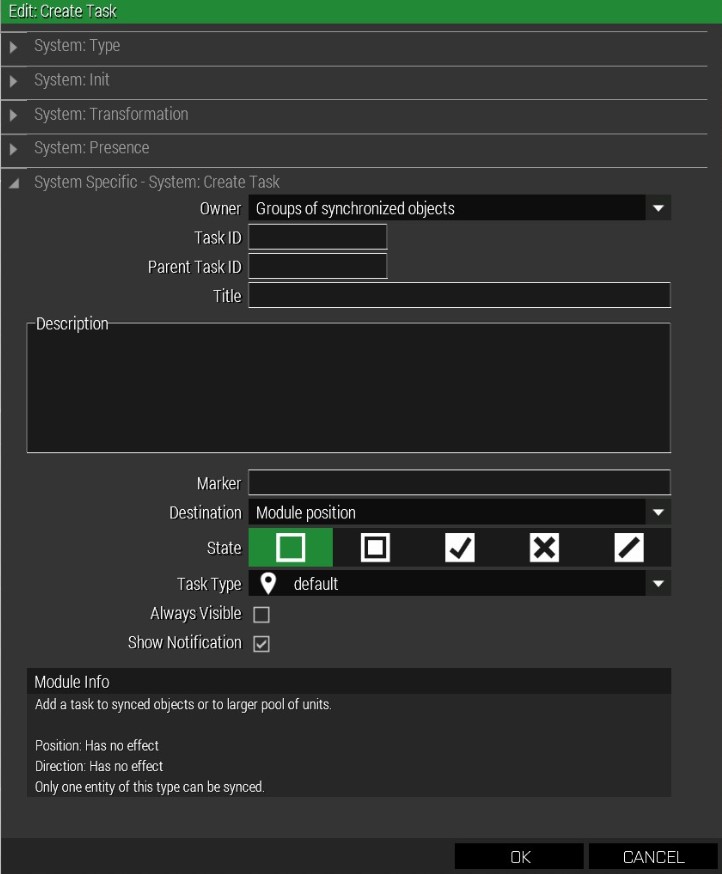Expand the System: Init section
The height and width of the screenshot is (874, 722).
[14, 81]
